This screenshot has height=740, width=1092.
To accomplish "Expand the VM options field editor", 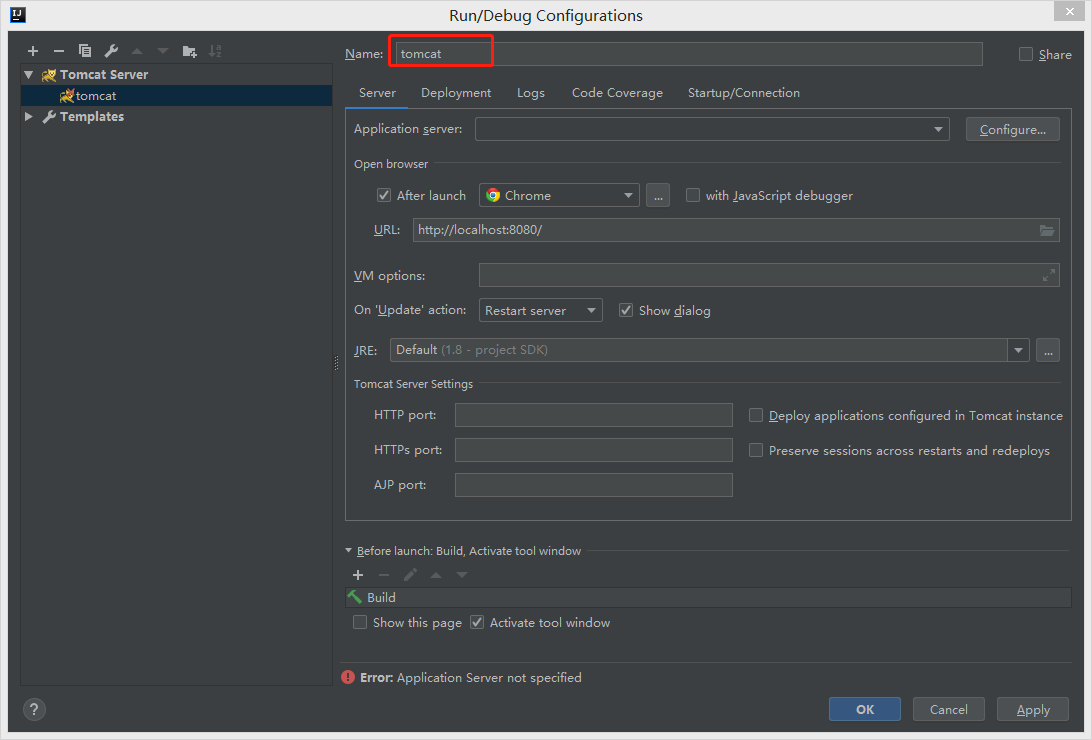I will coord(1049,276).
